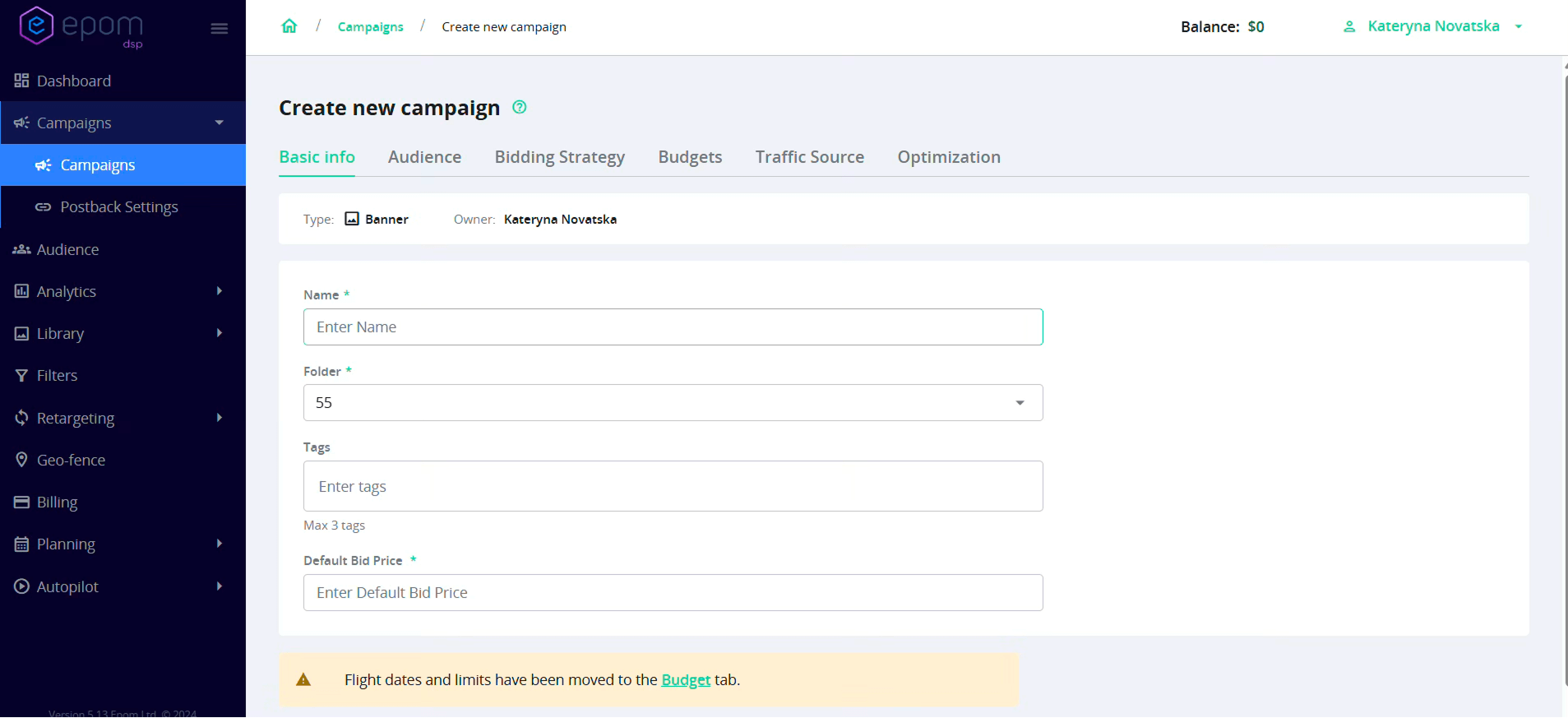Switch to the Traffic Source tab
Viewport: 1568px width, 718px height.
[x=809, y=157]
